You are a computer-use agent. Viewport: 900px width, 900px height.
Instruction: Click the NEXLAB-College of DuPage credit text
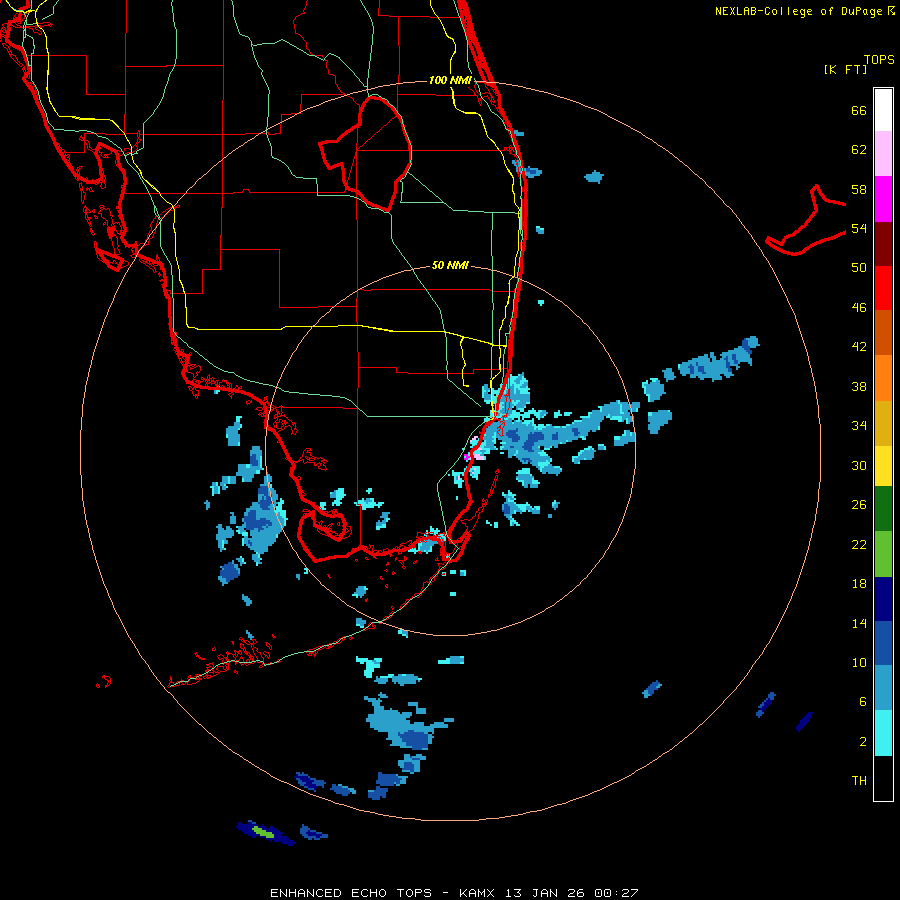pos(799,11)
